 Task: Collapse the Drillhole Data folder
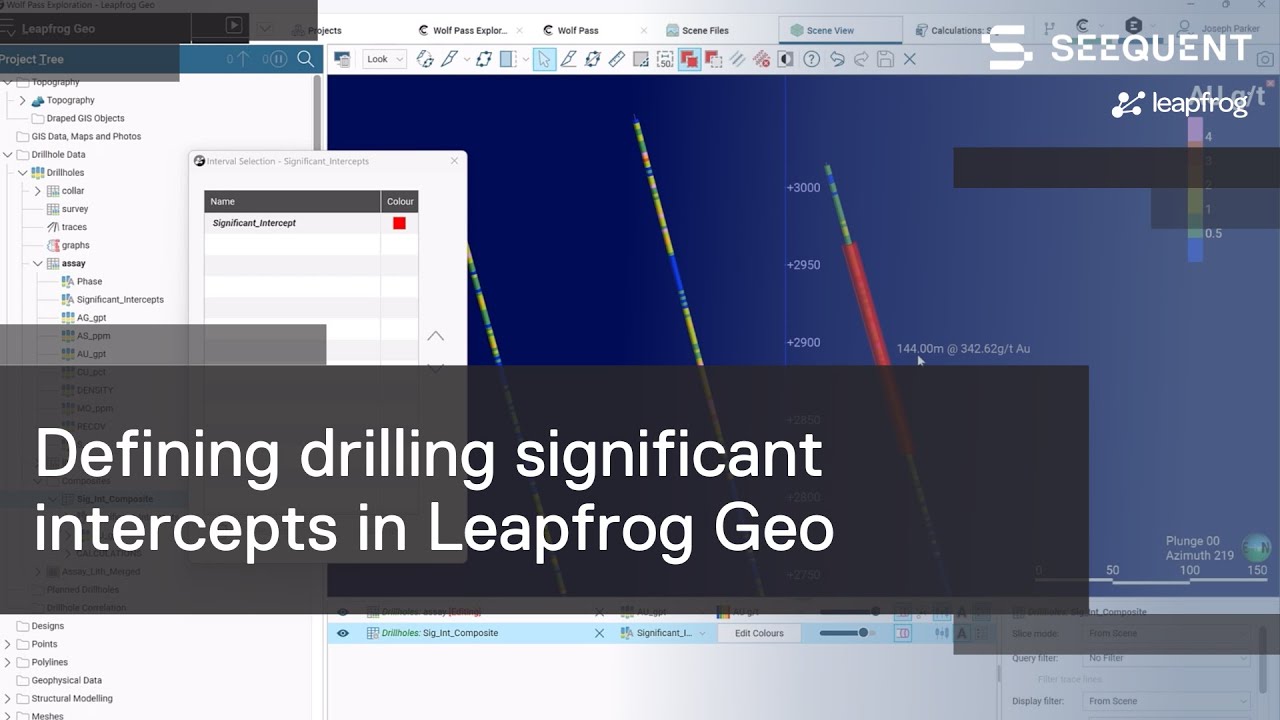pos(8,155)
